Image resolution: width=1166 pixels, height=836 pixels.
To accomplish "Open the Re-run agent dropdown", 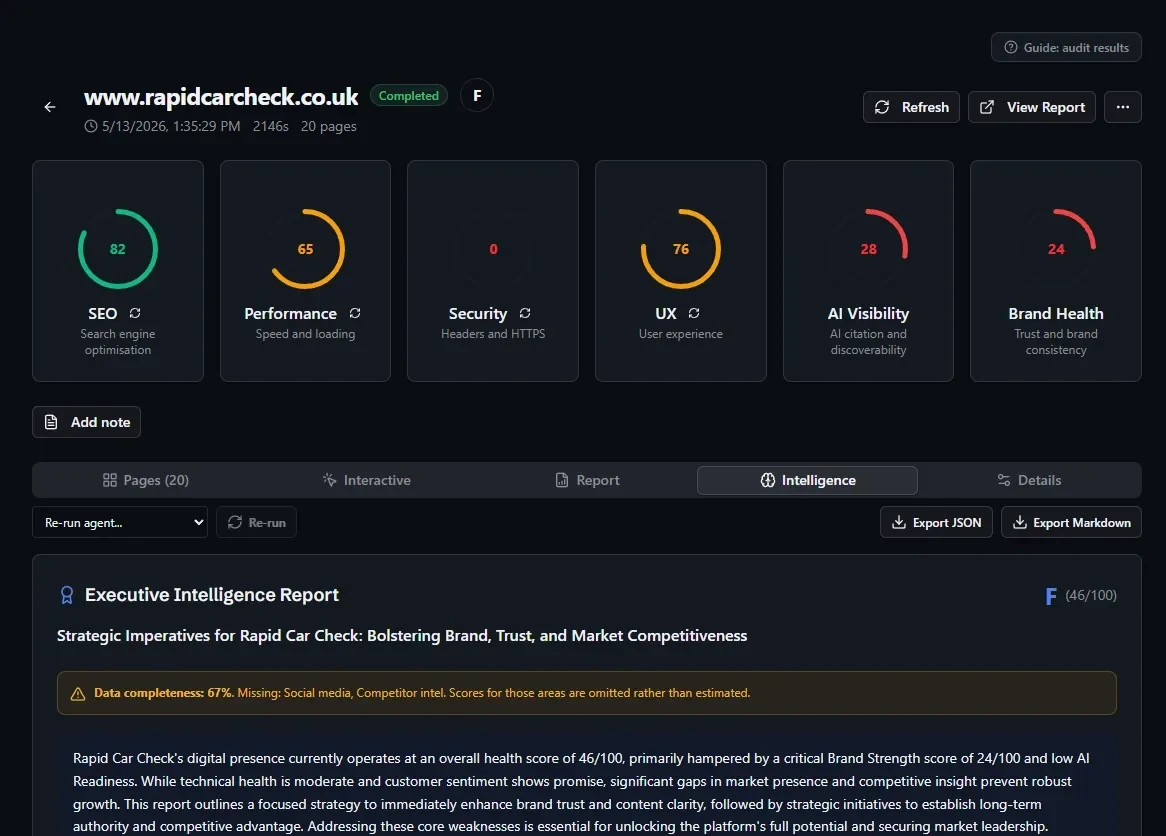I will click(120, 522).
